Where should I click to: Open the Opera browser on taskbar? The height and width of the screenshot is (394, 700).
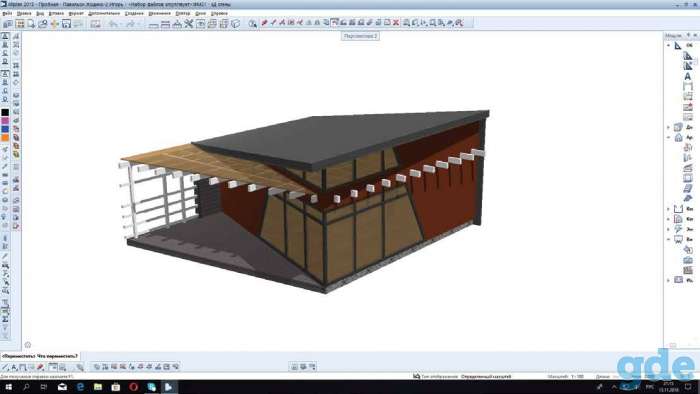(133, 387)
